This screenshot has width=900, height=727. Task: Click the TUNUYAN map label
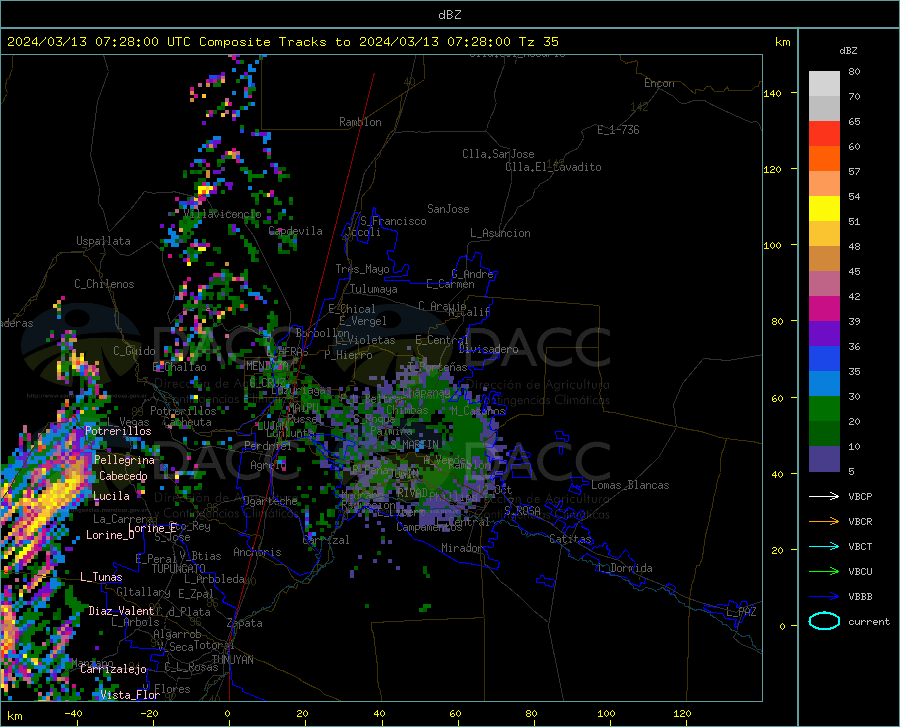click(x=232, y=660)
